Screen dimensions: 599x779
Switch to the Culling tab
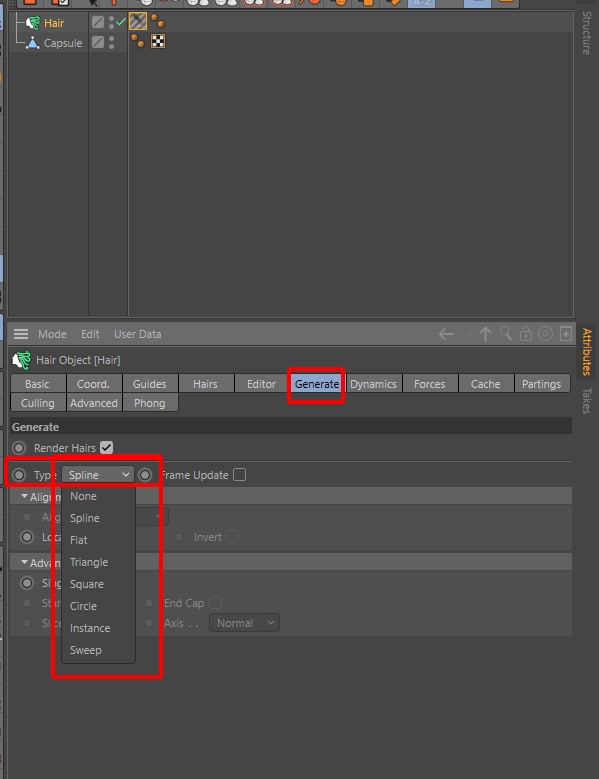click(x=38, y=403)
